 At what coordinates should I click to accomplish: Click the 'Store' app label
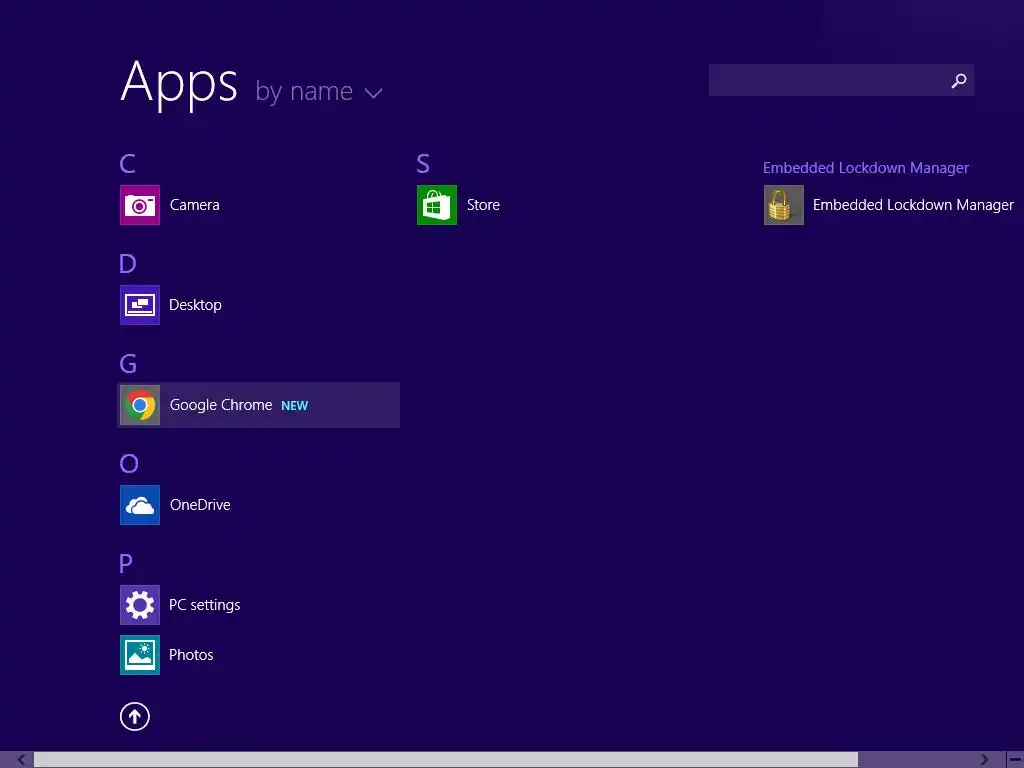[x=483, y=205]
